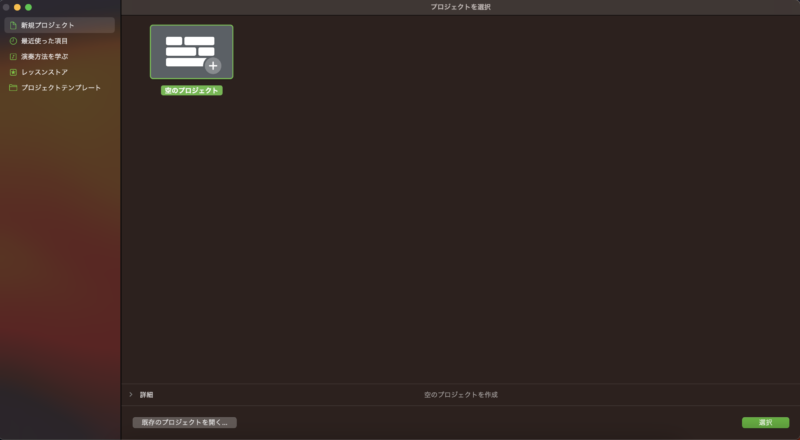Click the 空のプロジェクト green label
Viewport: 800px width, 440px height.
(191, 90)
